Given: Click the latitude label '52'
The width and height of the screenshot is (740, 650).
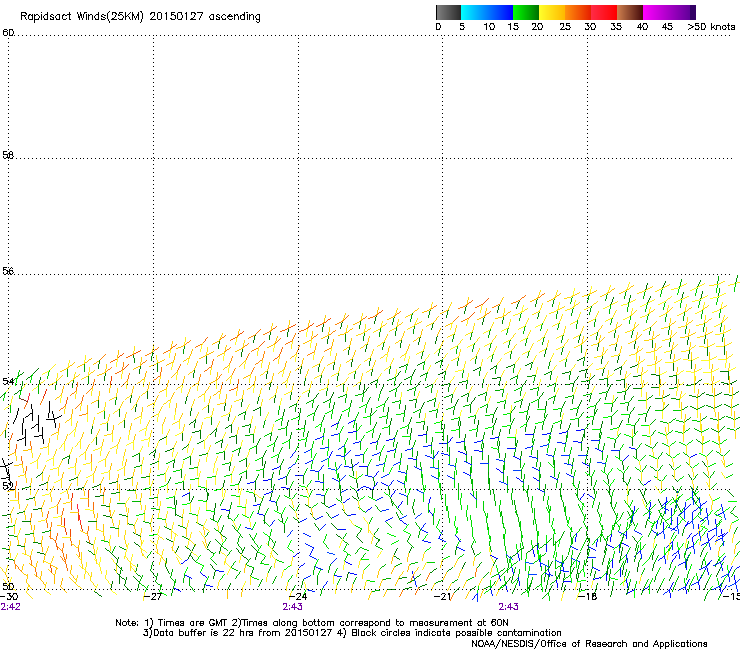Looking at the screenshot, I should (x=8, y=486).
